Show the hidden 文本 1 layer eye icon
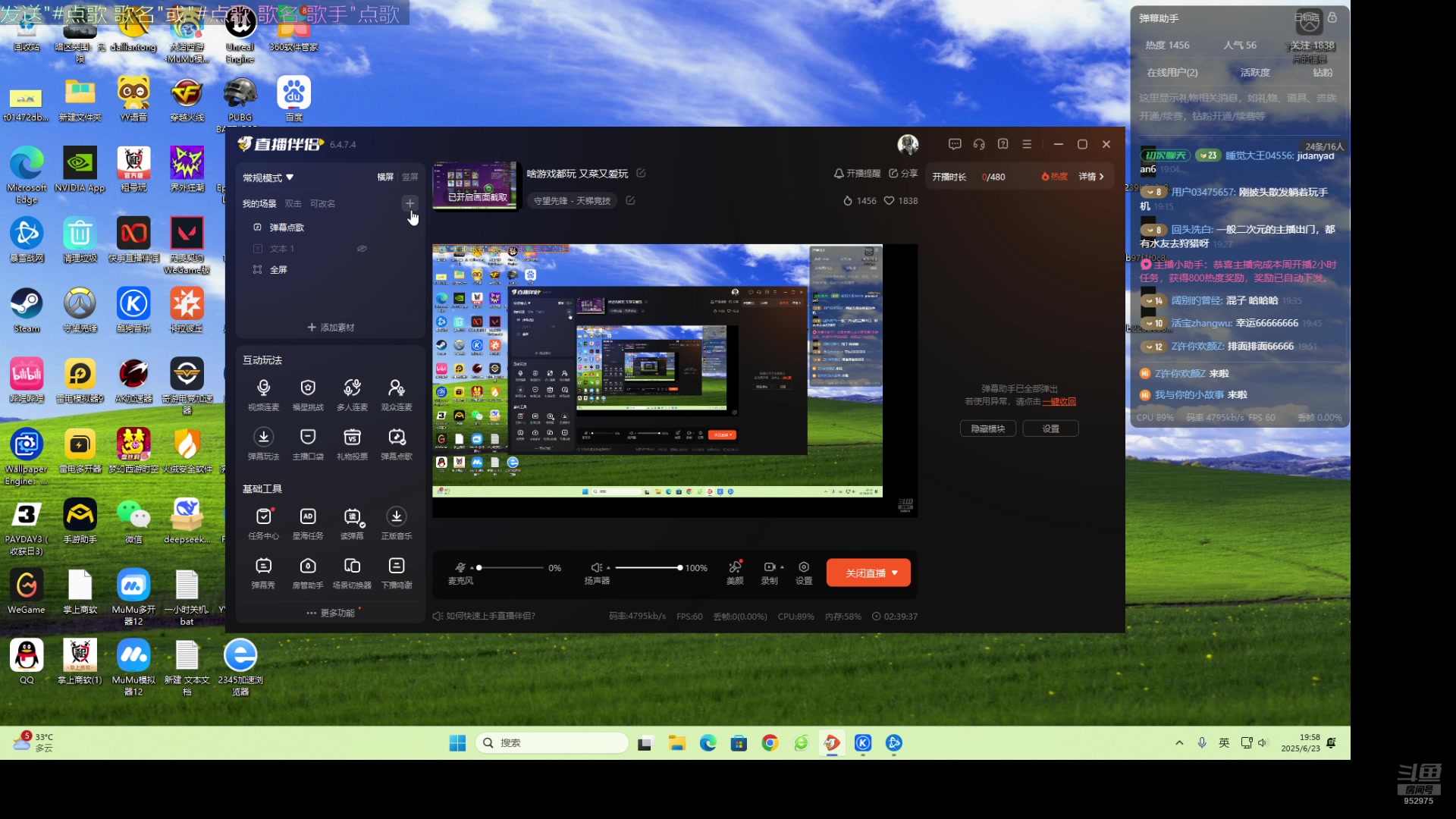 click(x=362, y=249)
